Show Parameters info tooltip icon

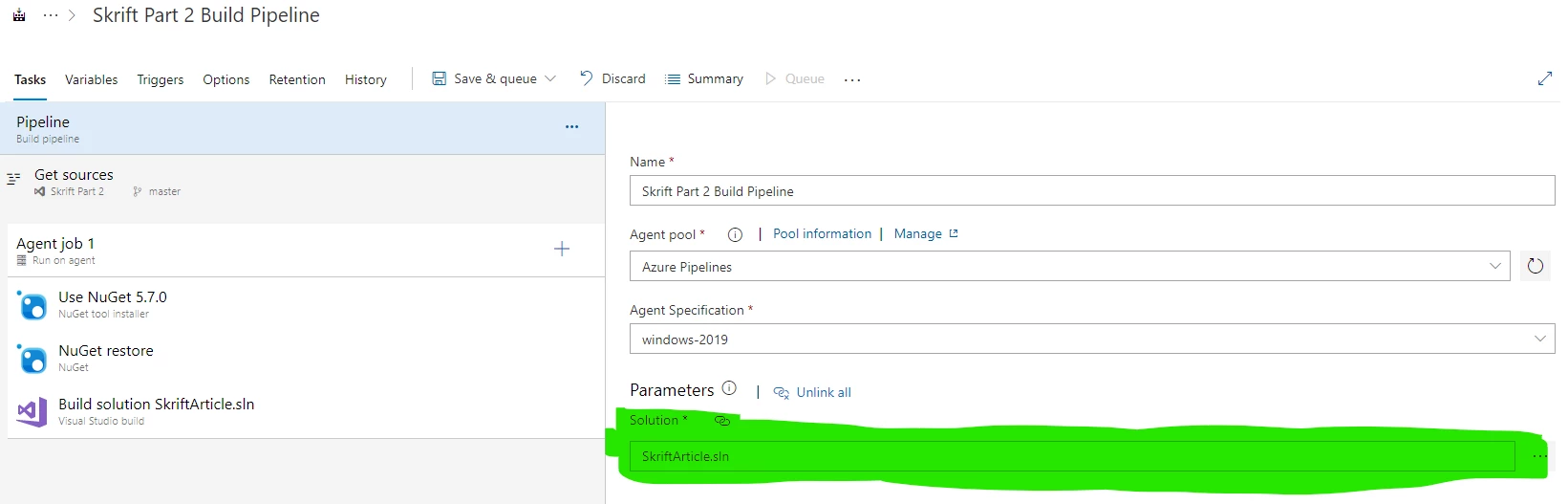click(729, 388)
